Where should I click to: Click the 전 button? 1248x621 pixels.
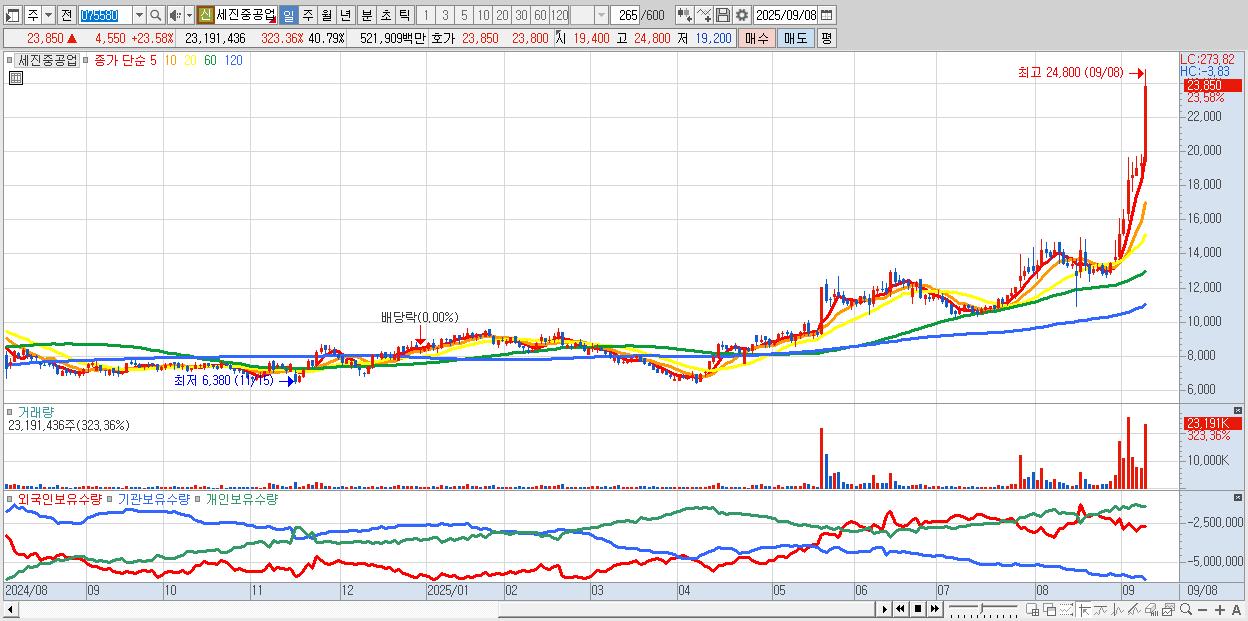click(66, 15)
